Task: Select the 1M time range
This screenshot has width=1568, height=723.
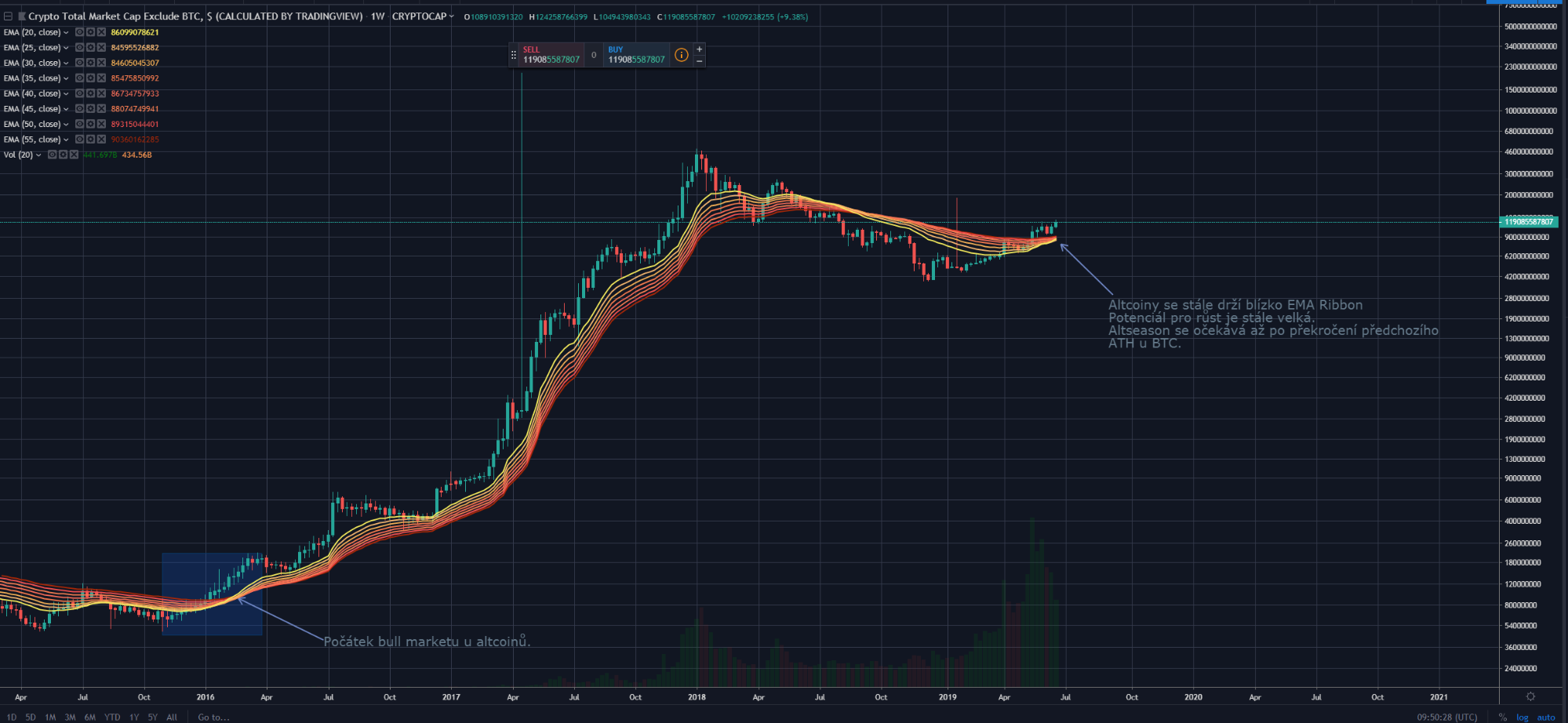Action: tap(50, 717)
